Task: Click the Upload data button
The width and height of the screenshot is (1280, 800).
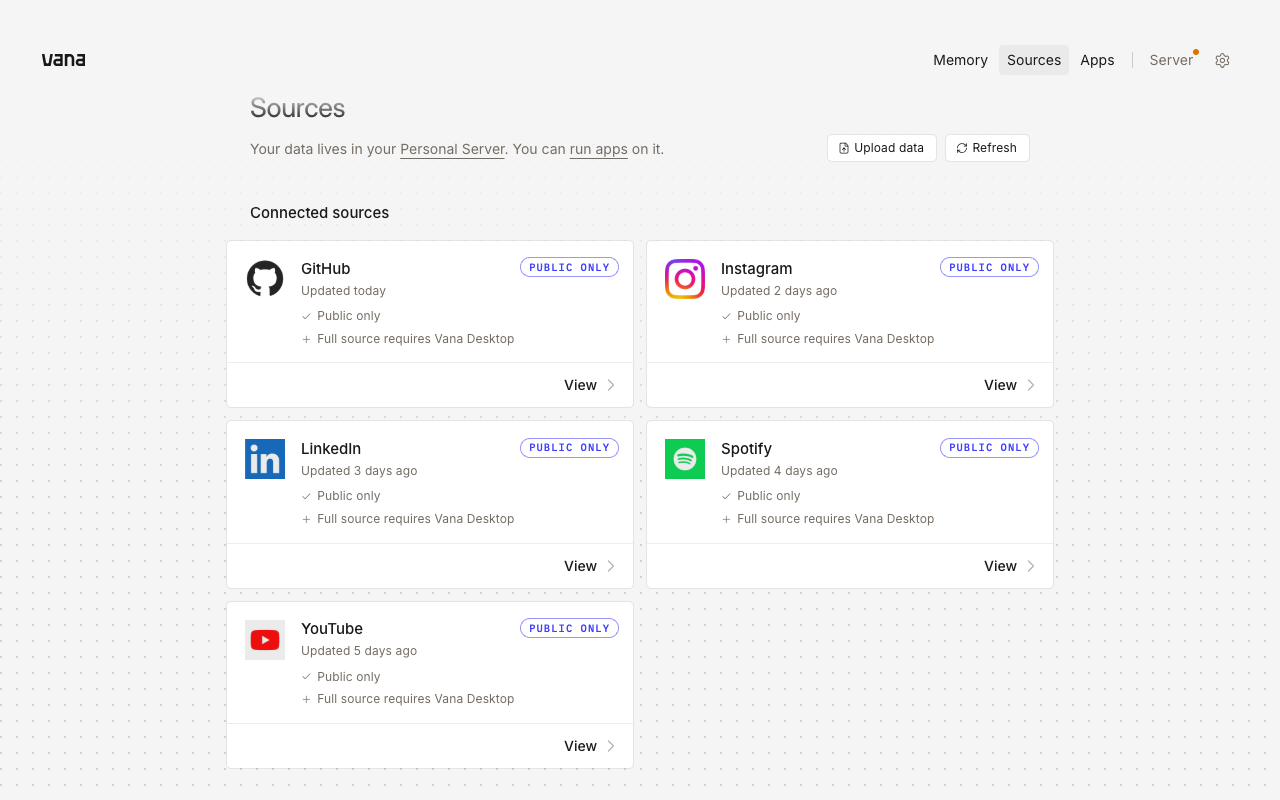Action: click(x=882, y=148)
